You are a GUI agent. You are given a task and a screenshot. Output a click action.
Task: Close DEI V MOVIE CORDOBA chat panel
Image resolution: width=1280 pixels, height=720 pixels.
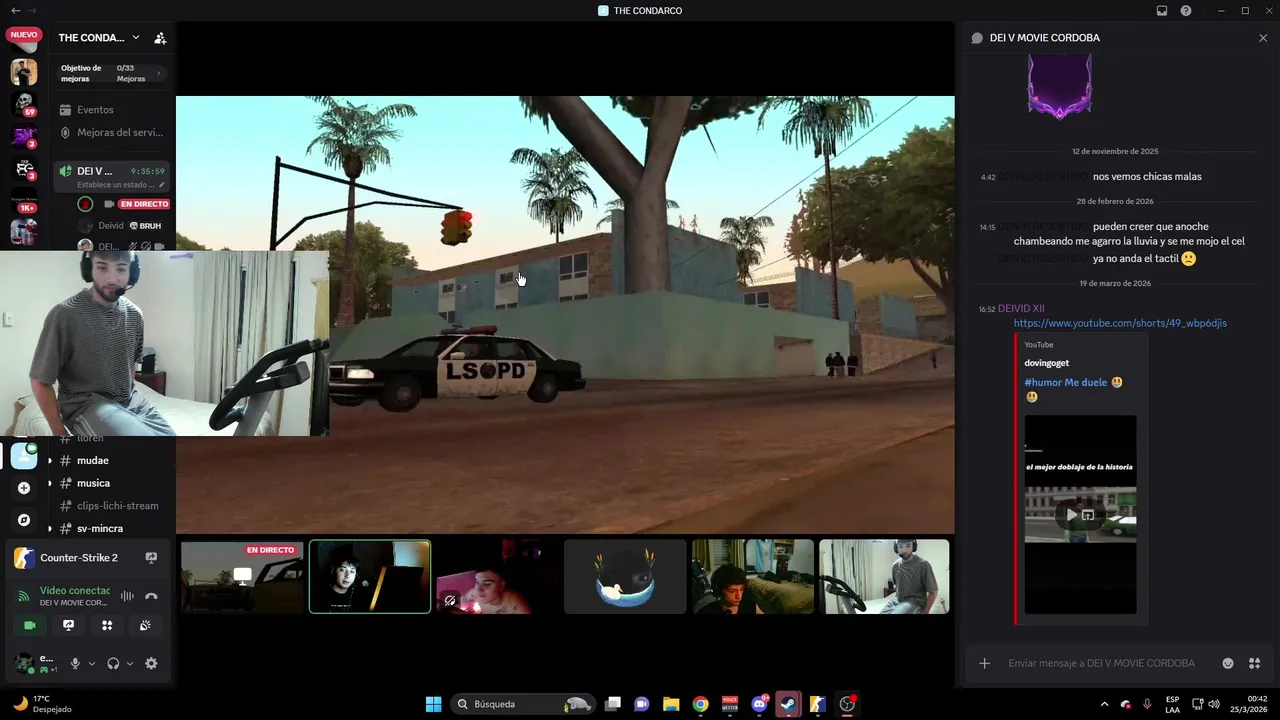[x=1263, y=38]
